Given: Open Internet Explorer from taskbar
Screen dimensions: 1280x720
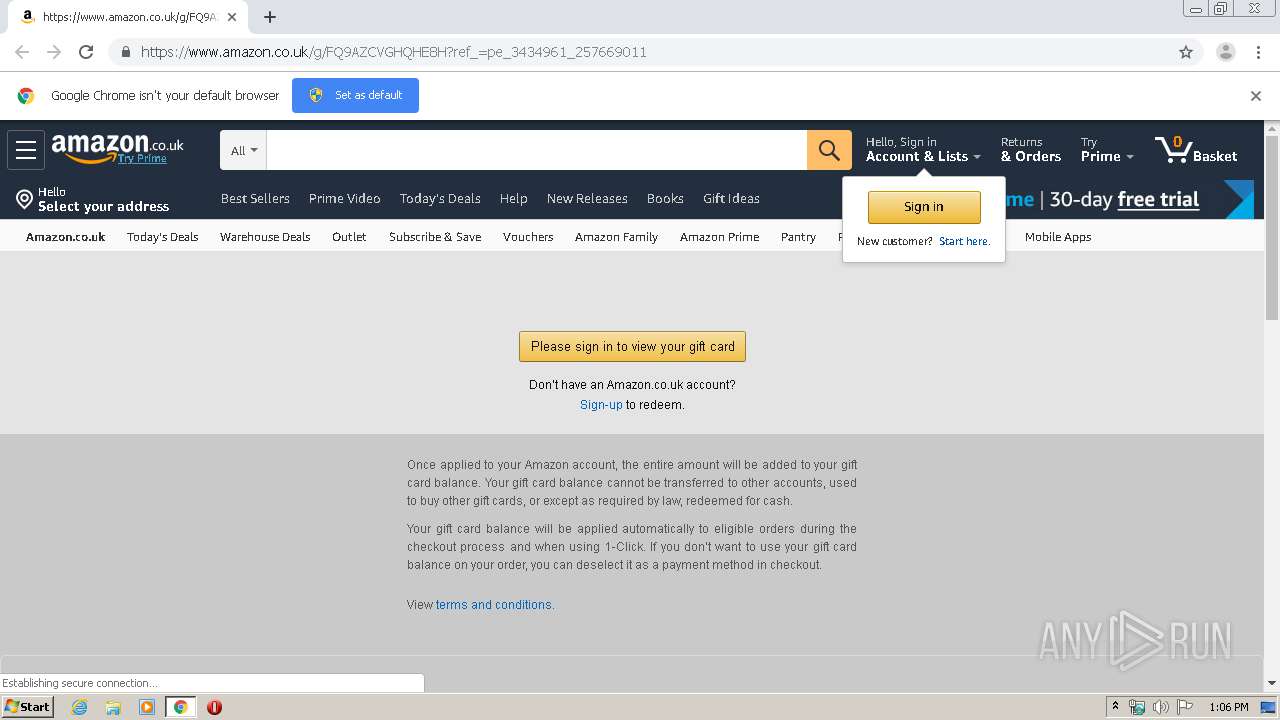Looking at the screenshot, I should pos(79,707).
